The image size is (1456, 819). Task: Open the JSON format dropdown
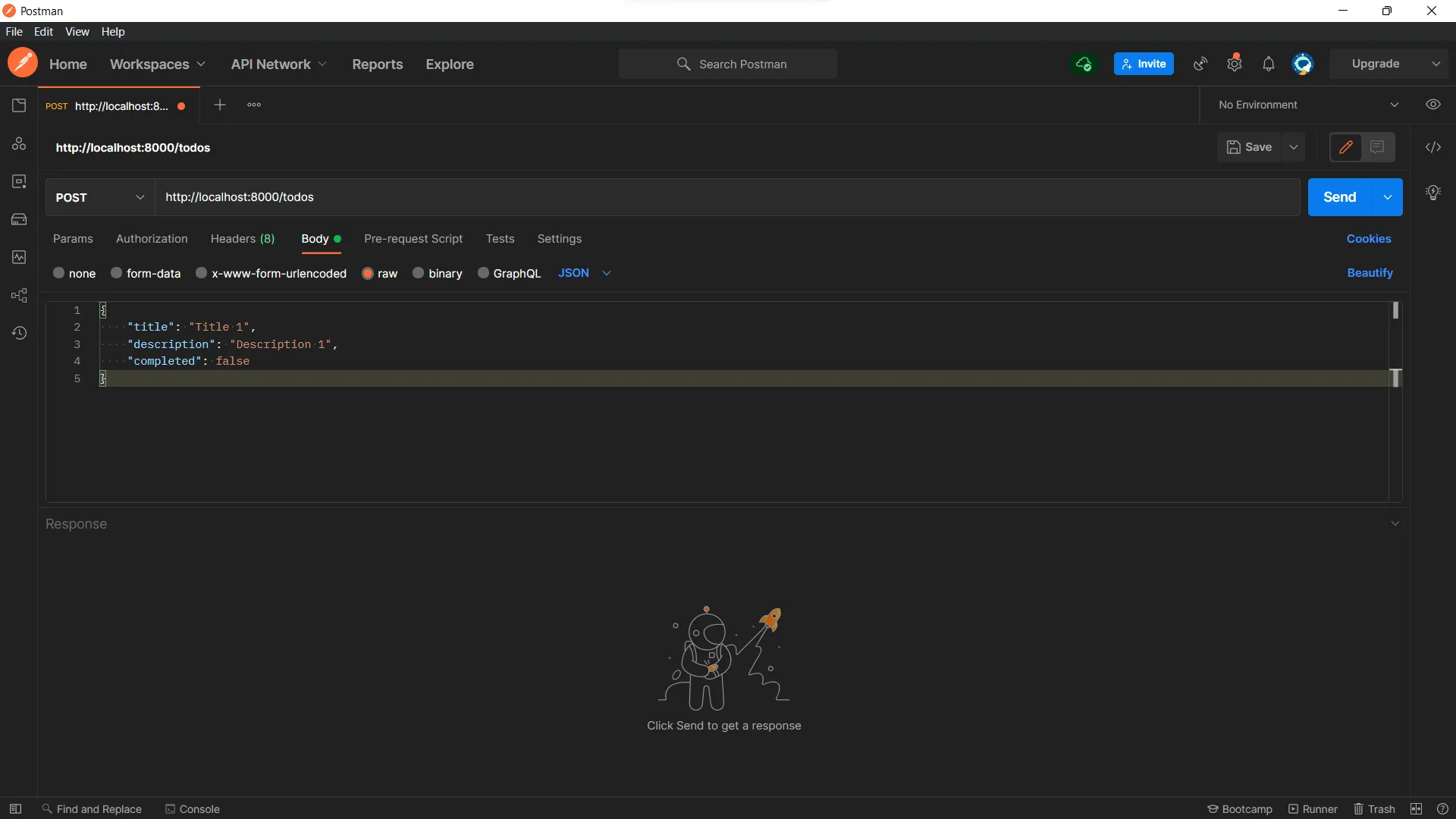584,273
